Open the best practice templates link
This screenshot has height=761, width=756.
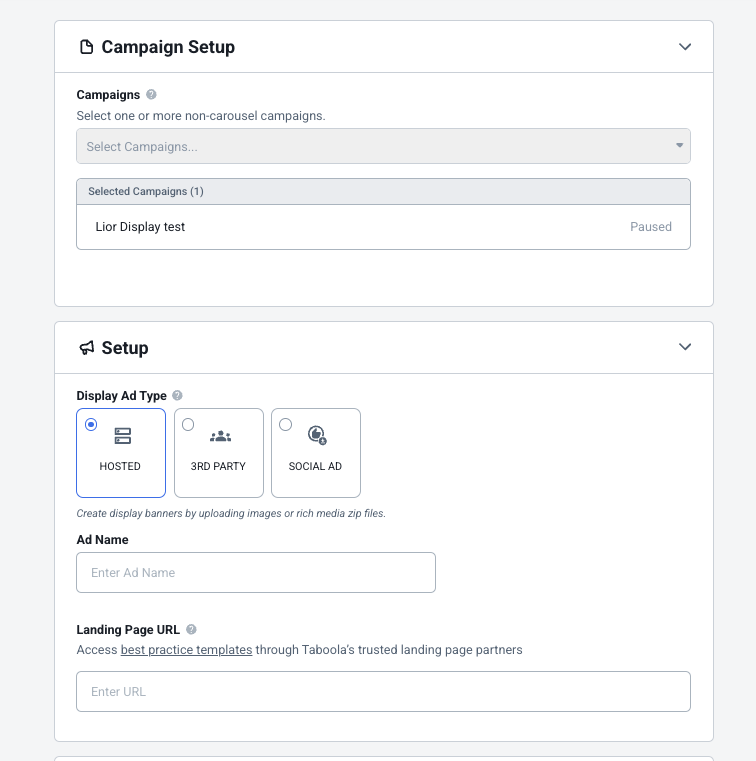click(186, 650)
